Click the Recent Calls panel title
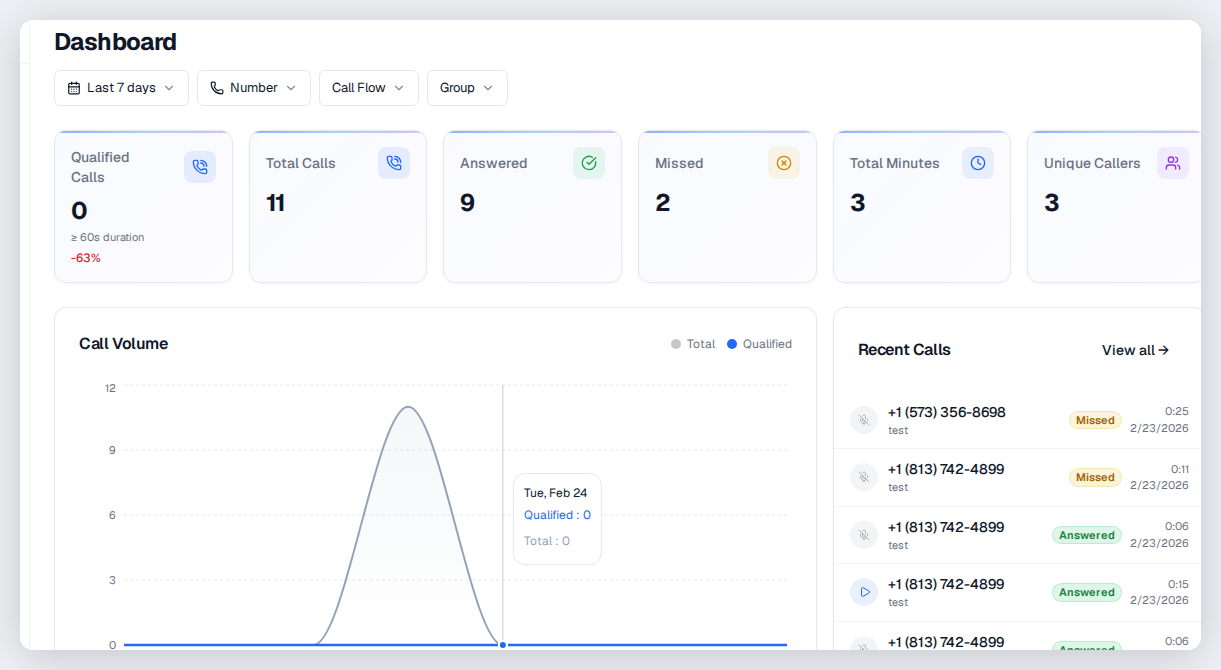Viewport: 1221px width, 670px height. click(x=904, y=350)
